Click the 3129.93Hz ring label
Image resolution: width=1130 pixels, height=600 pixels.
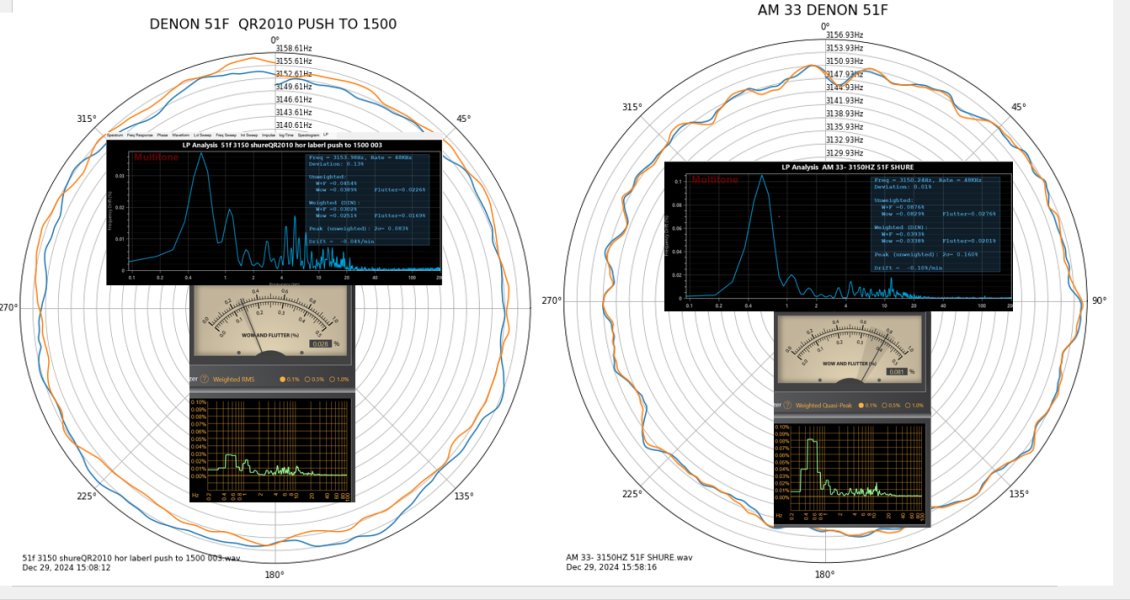[x=845, y=153]
